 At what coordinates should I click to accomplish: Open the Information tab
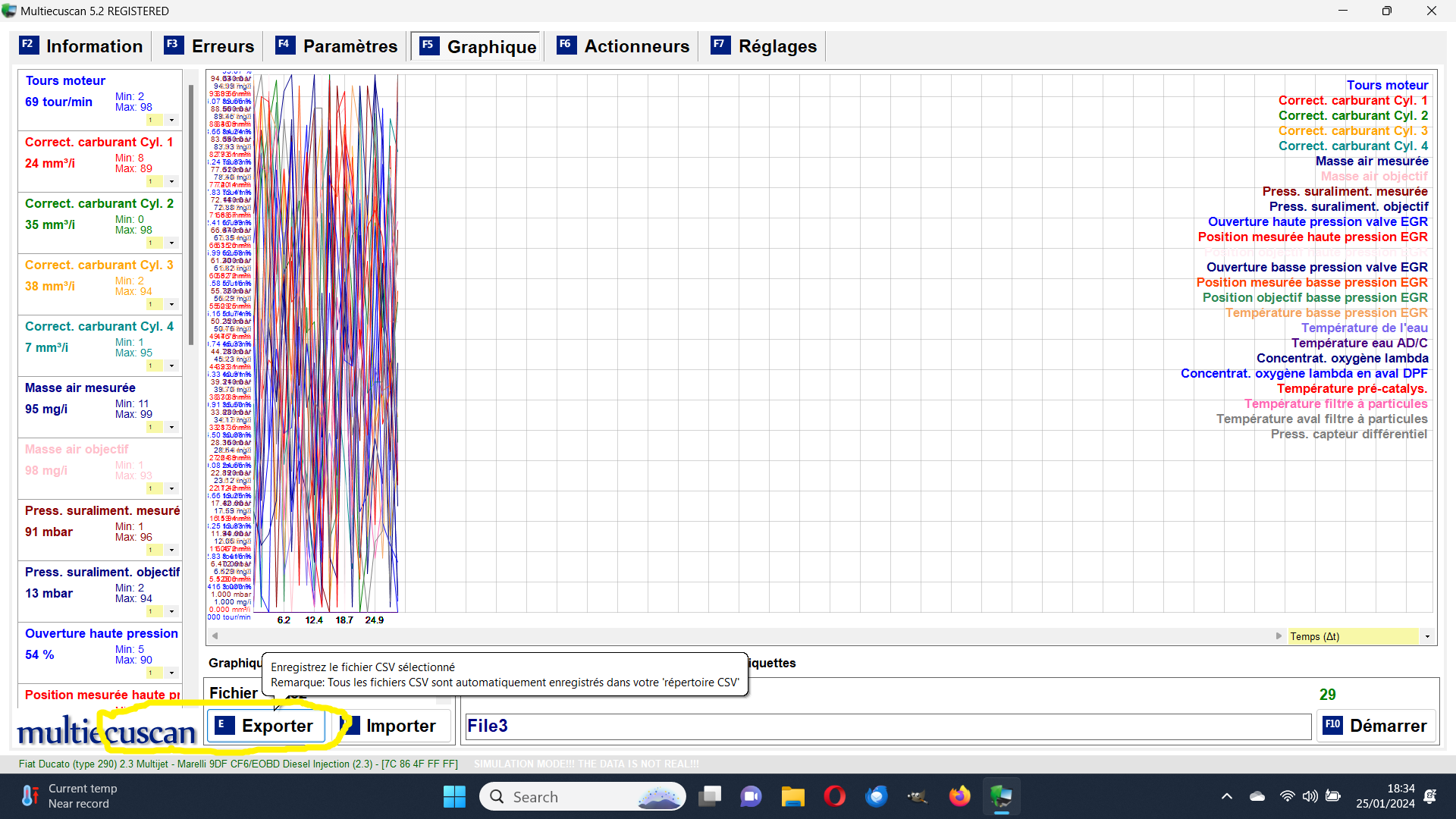[81, 46]
